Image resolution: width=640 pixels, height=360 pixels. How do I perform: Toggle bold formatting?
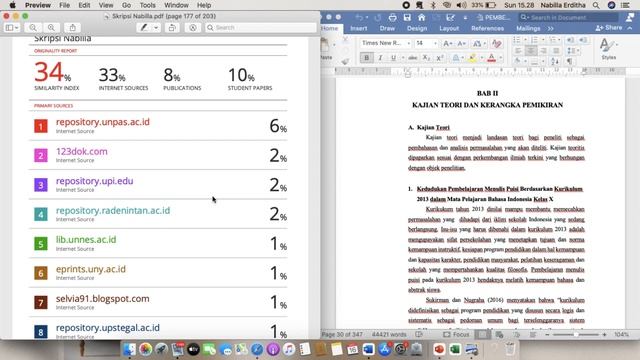(x=367, y=58)
